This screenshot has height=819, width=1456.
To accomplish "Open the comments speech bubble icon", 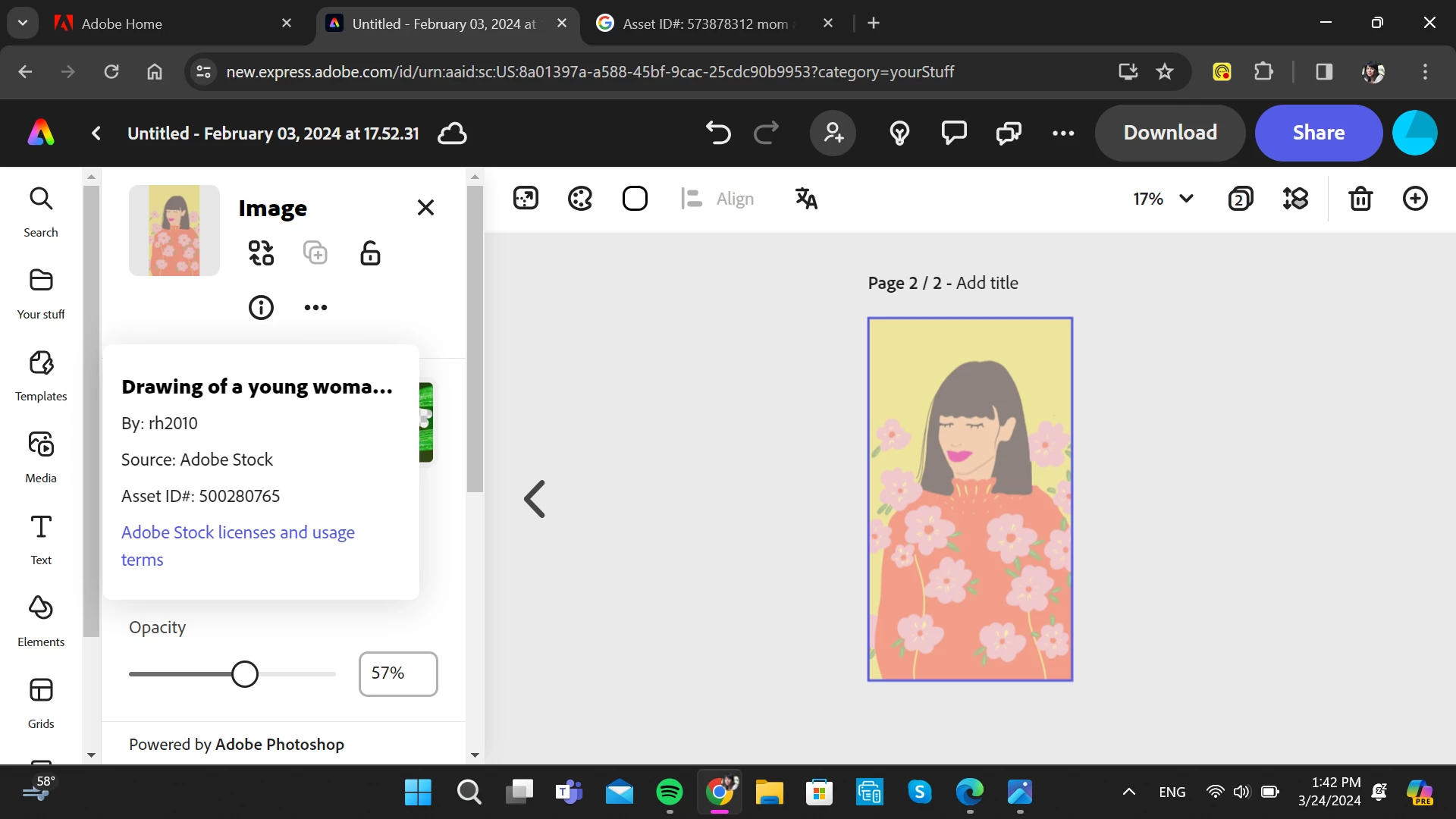I will click(954, 133).
